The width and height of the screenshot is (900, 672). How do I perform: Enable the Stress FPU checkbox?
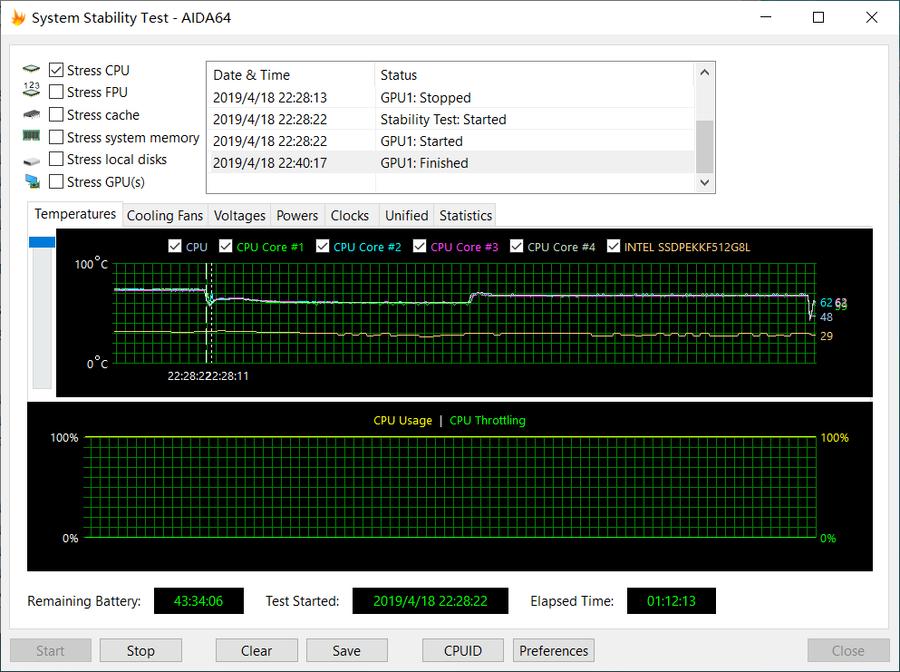click(56, 91)
